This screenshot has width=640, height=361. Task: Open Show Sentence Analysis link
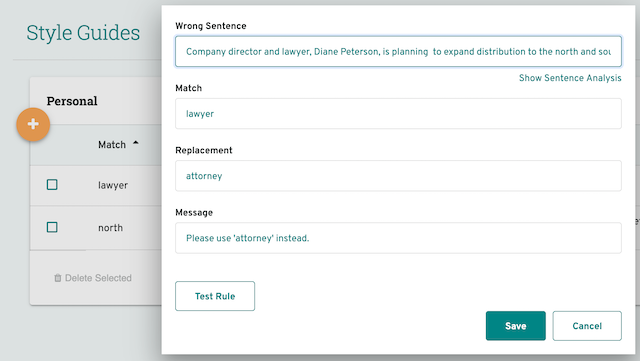click(570, 78)
